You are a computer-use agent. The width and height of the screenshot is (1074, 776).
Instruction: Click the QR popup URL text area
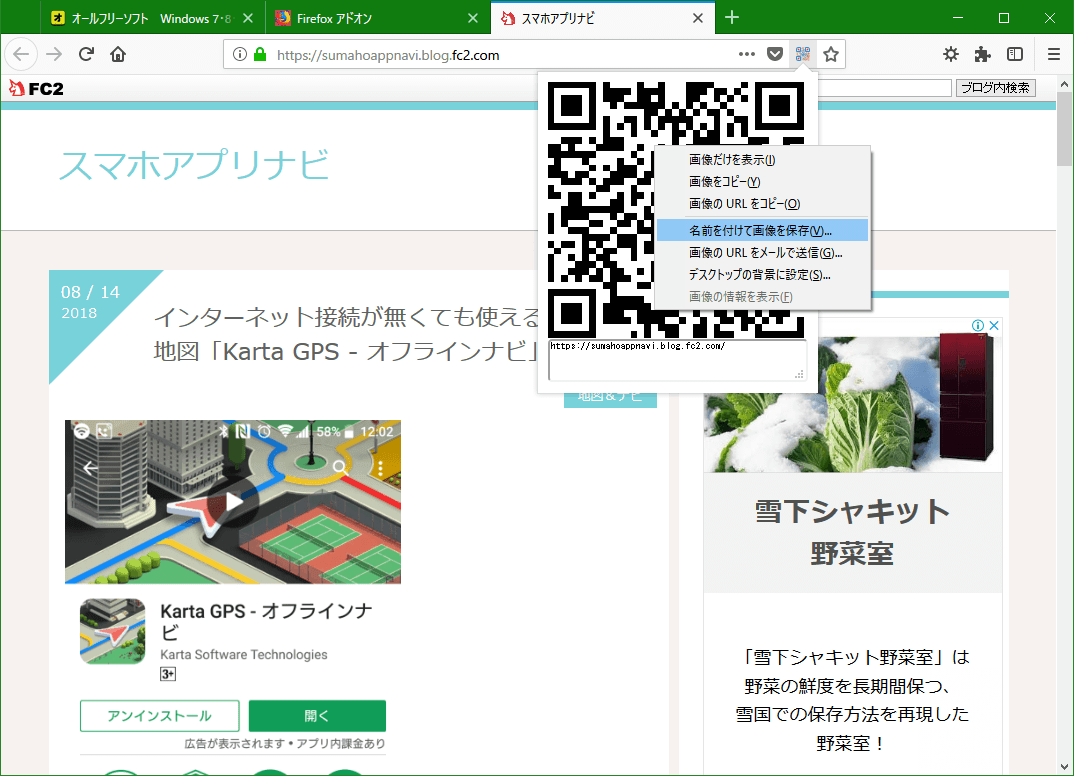pos(677,360)
